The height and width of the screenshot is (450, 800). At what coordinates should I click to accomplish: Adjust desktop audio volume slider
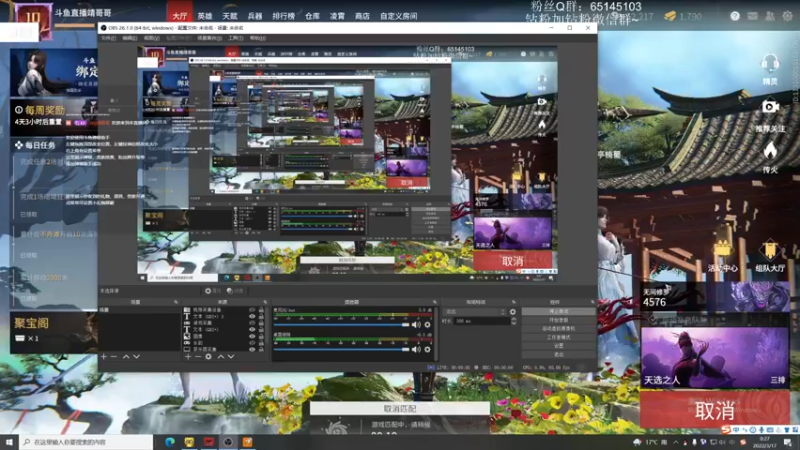[x=341, y=349]
